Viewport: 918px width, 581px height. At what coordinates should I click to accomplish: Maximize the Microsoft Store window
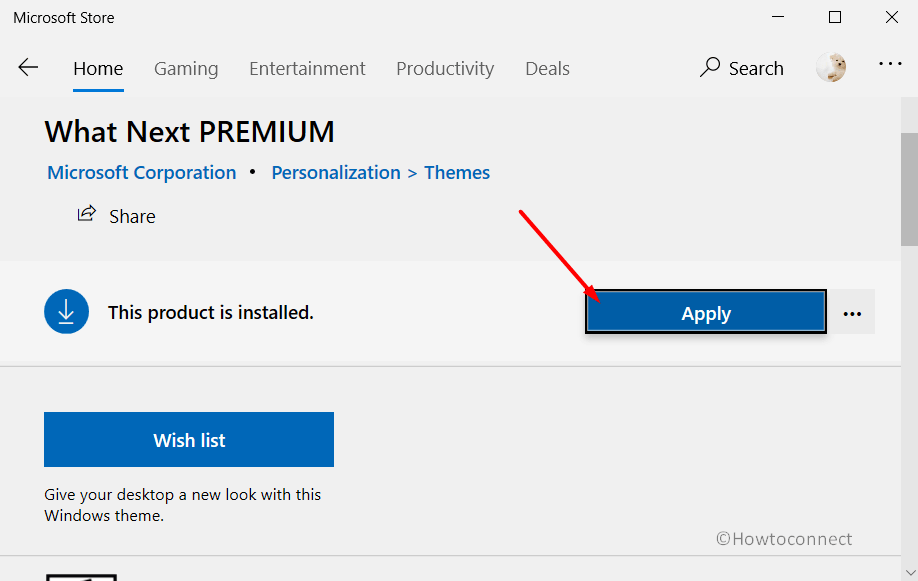835,17
